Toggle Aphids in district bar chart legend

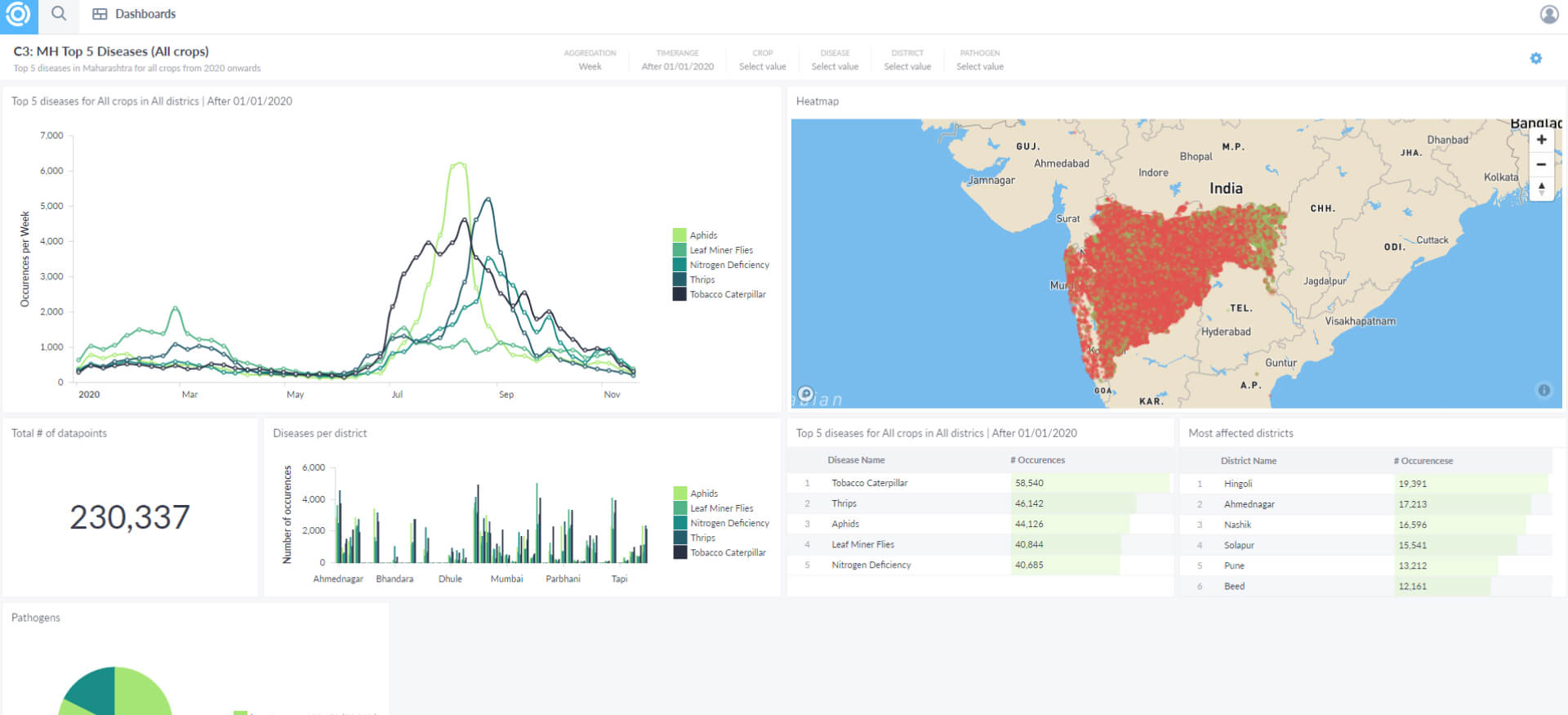point(696,494)
